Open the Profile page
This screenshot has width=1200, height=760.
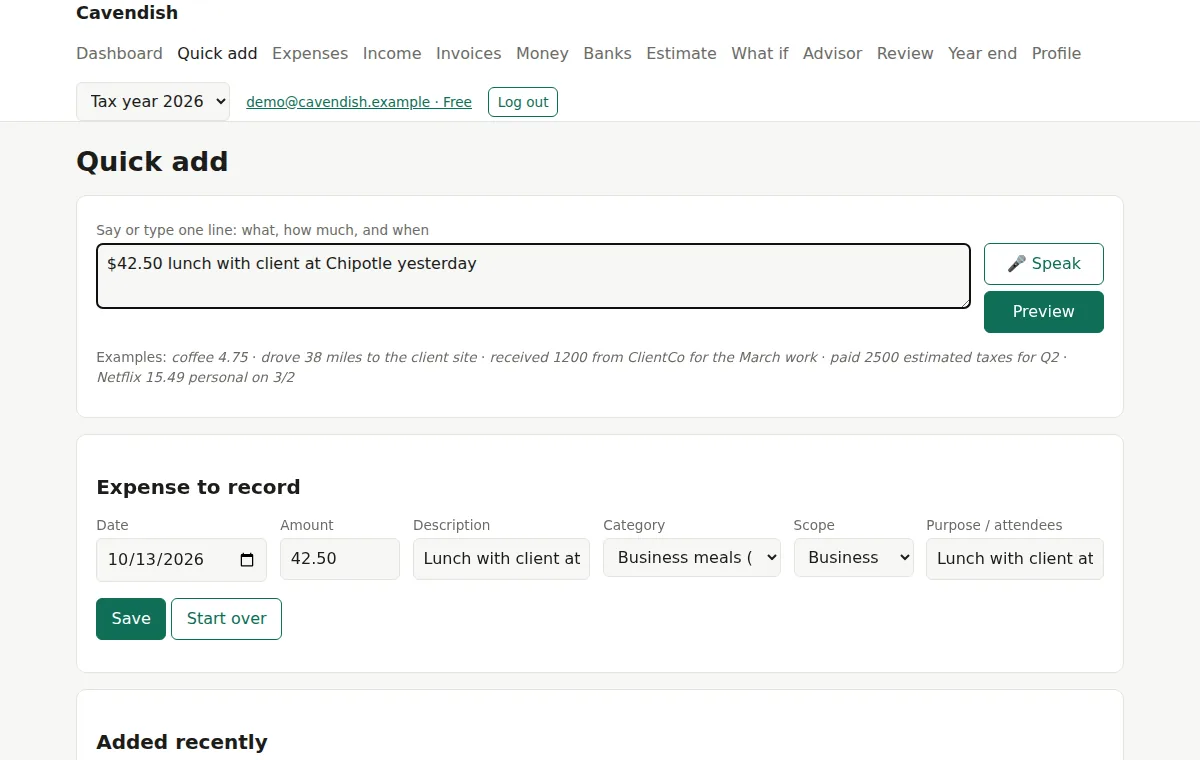click(1056, 53)
